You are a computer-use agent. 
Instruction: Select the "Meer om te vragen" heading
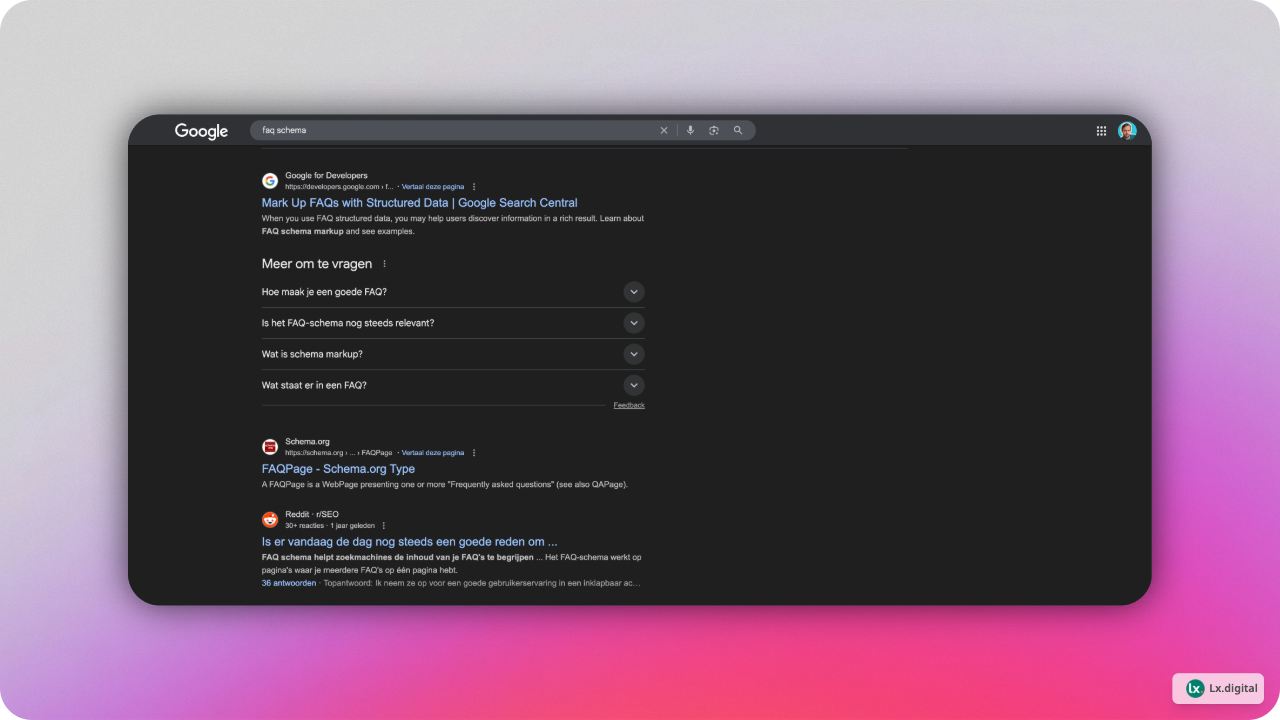pos(317,264)
